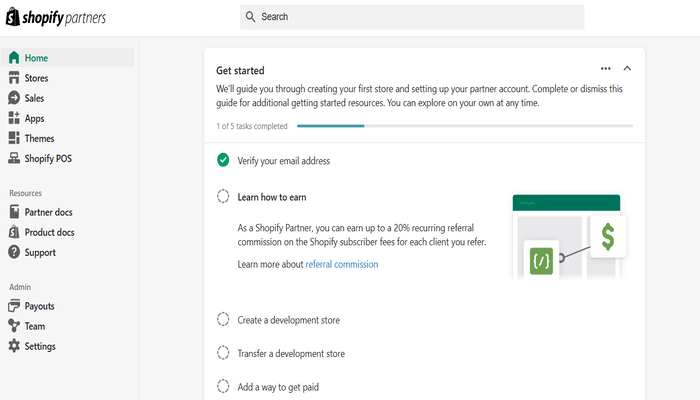This screenshot has width=700, height=400.
Task: Open the Support page
Action: pyautogui.click(x=40, y=252)
